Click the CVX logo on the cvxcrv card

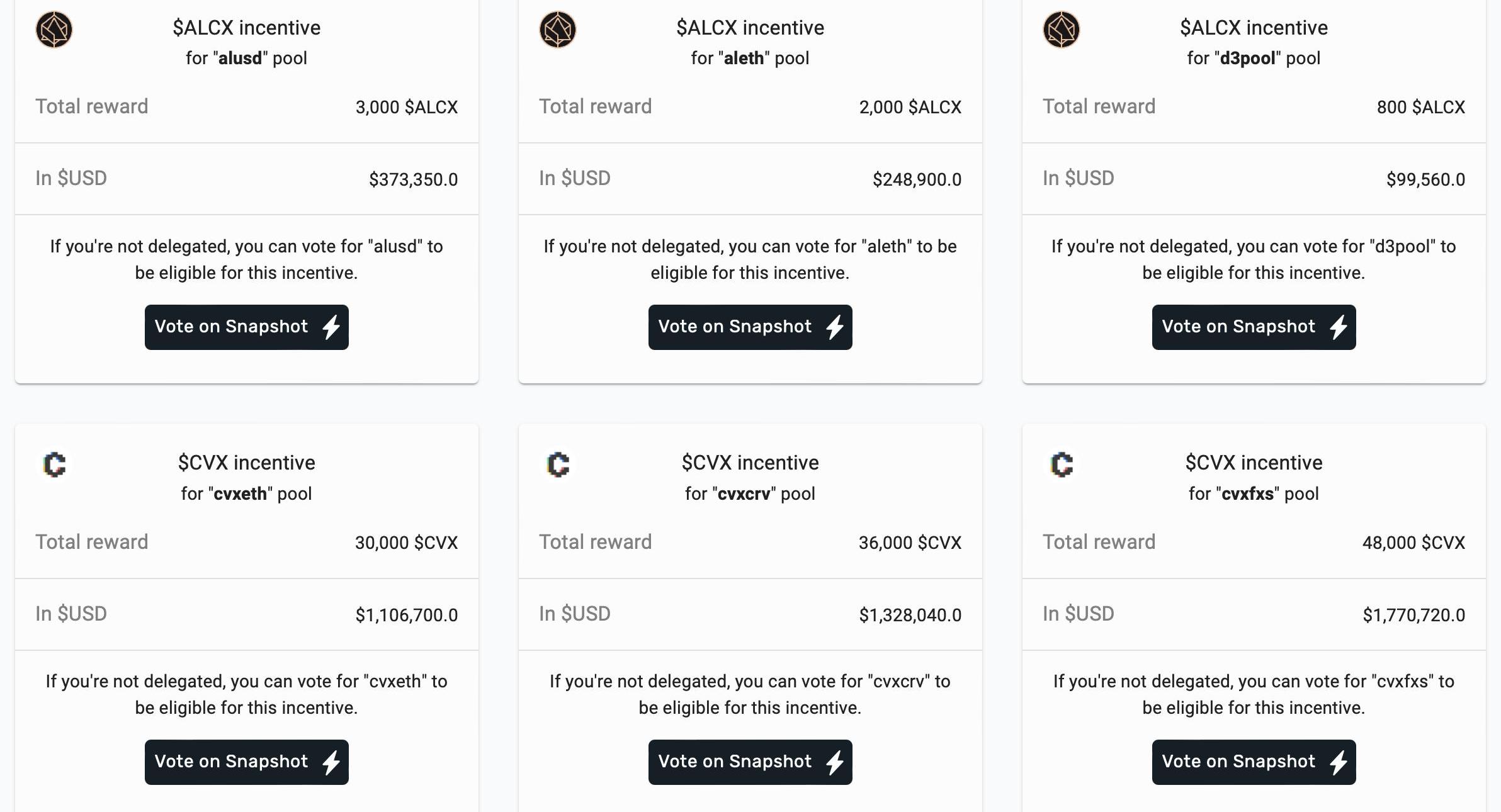(x=558, y=465)
